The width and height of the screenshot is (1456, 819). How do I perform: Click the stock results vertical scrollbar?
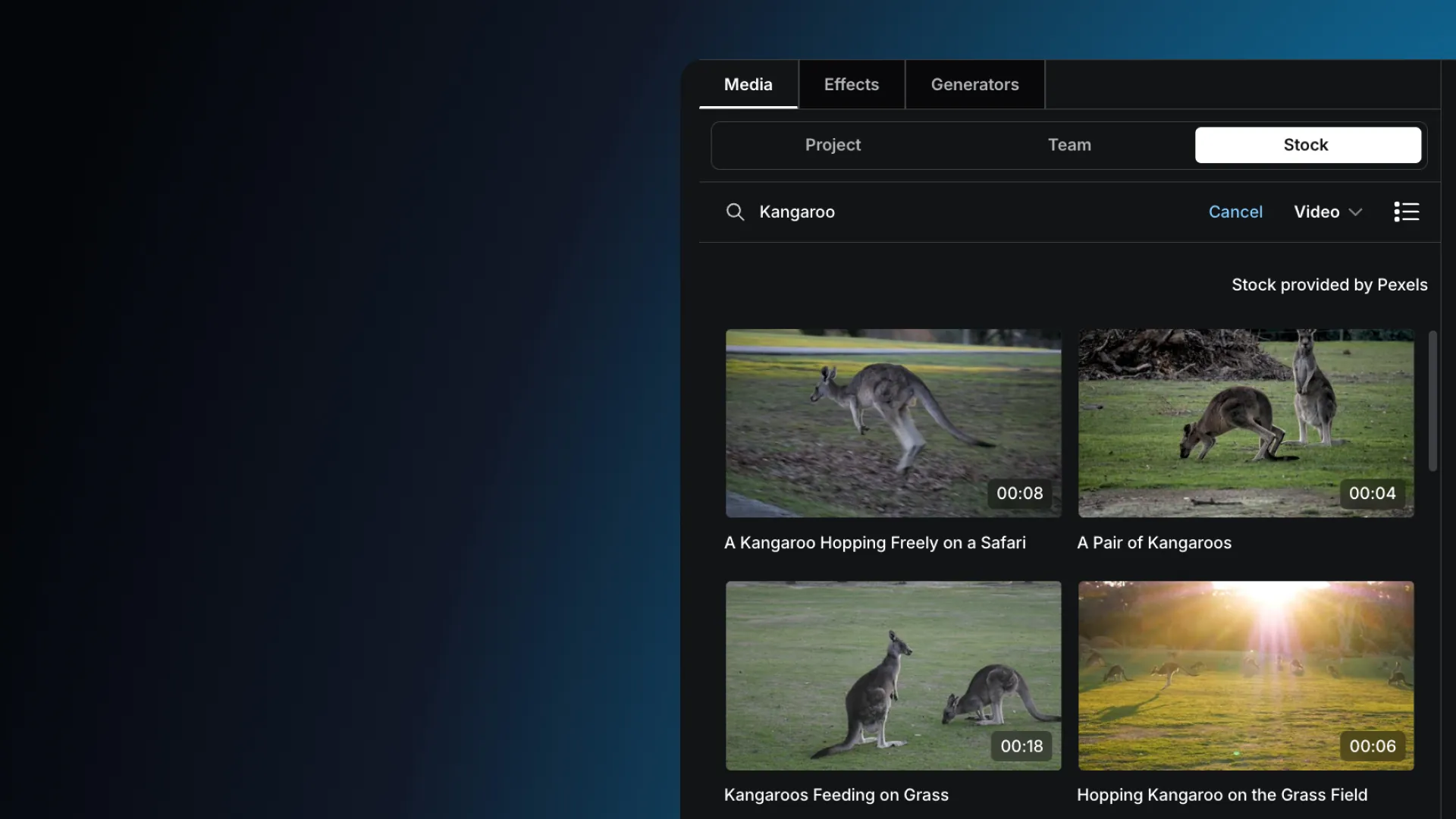[1432, 400]
